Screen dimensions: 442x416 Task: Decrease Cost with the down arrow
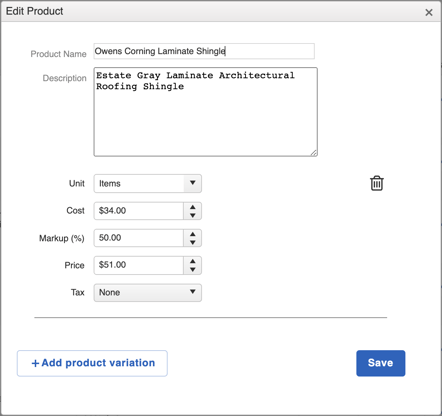[193, 215]
